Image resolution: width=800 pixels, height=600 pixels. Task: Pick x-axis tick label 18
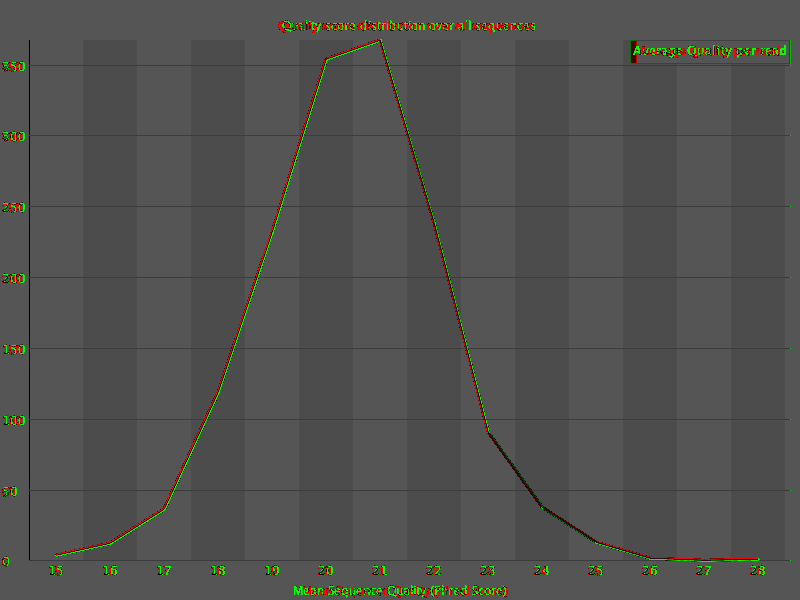click(218, 570)
